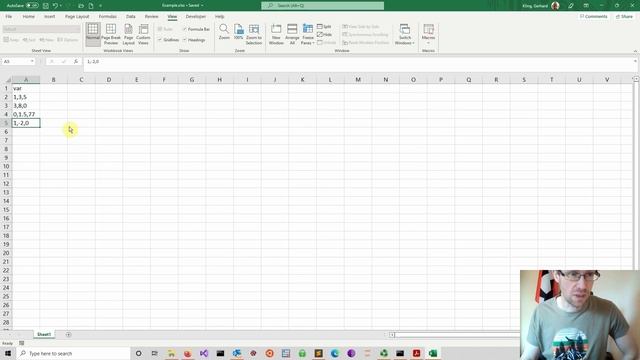640x360 pixels.
Task: Switch to Page Break Preview
Action: (x=111, y=34)
